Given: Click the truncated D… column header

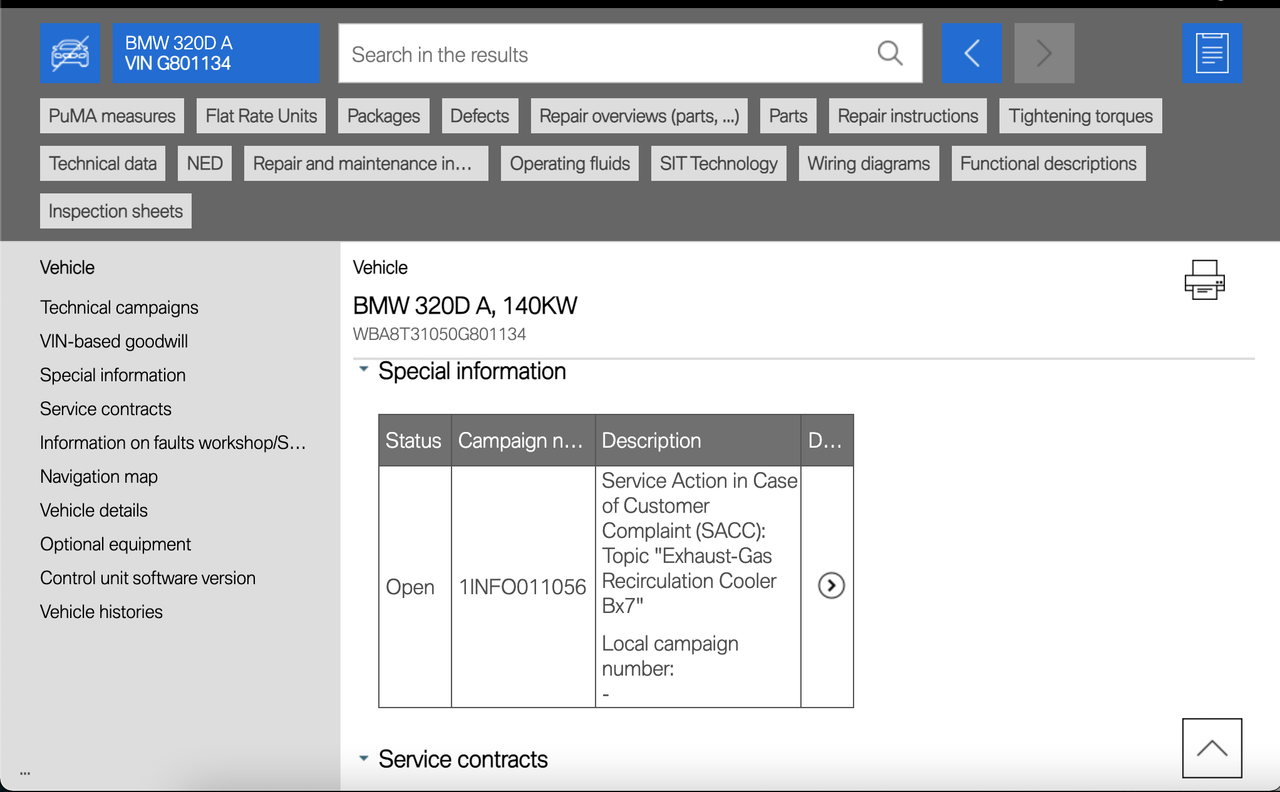Looking at the screenshot, I should coord(827,440).
